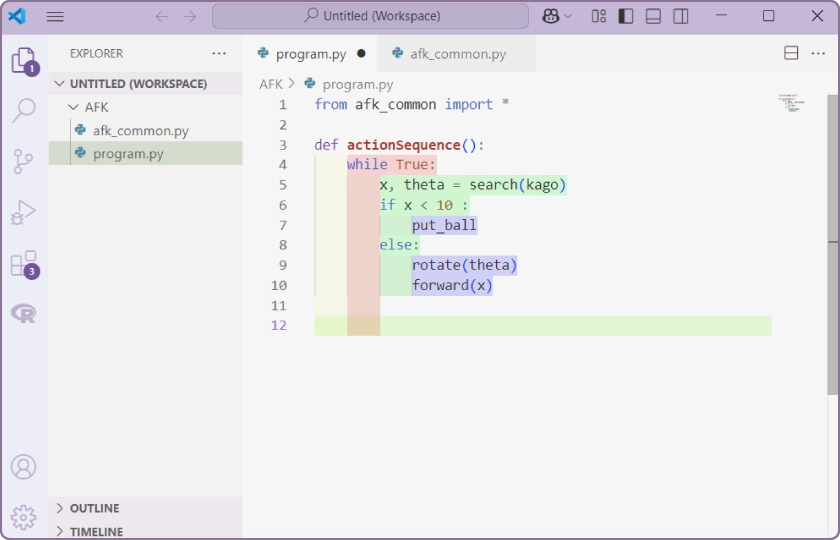The height and width of the screenshot is (540, 840).
Task: Click 'search(kago)' call in line 5
Action: [x=517, y=185]
